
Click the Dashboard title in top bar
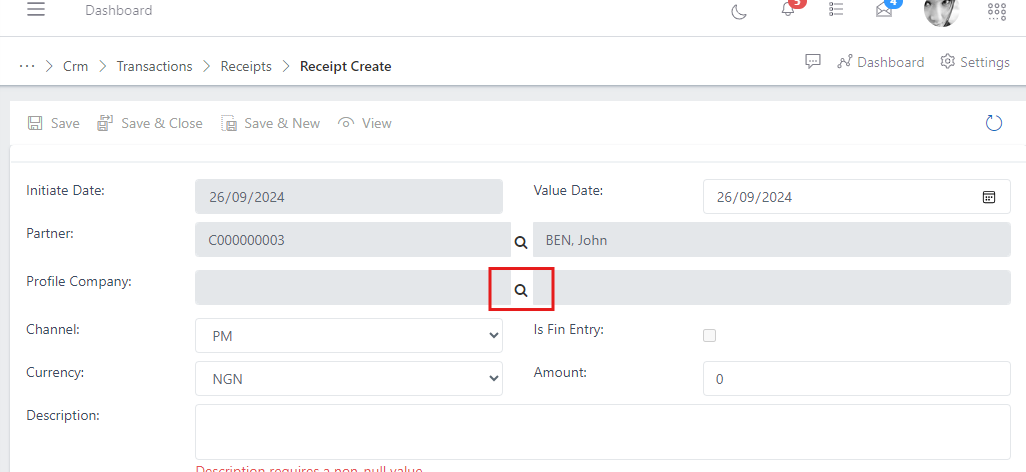point(118,10)
